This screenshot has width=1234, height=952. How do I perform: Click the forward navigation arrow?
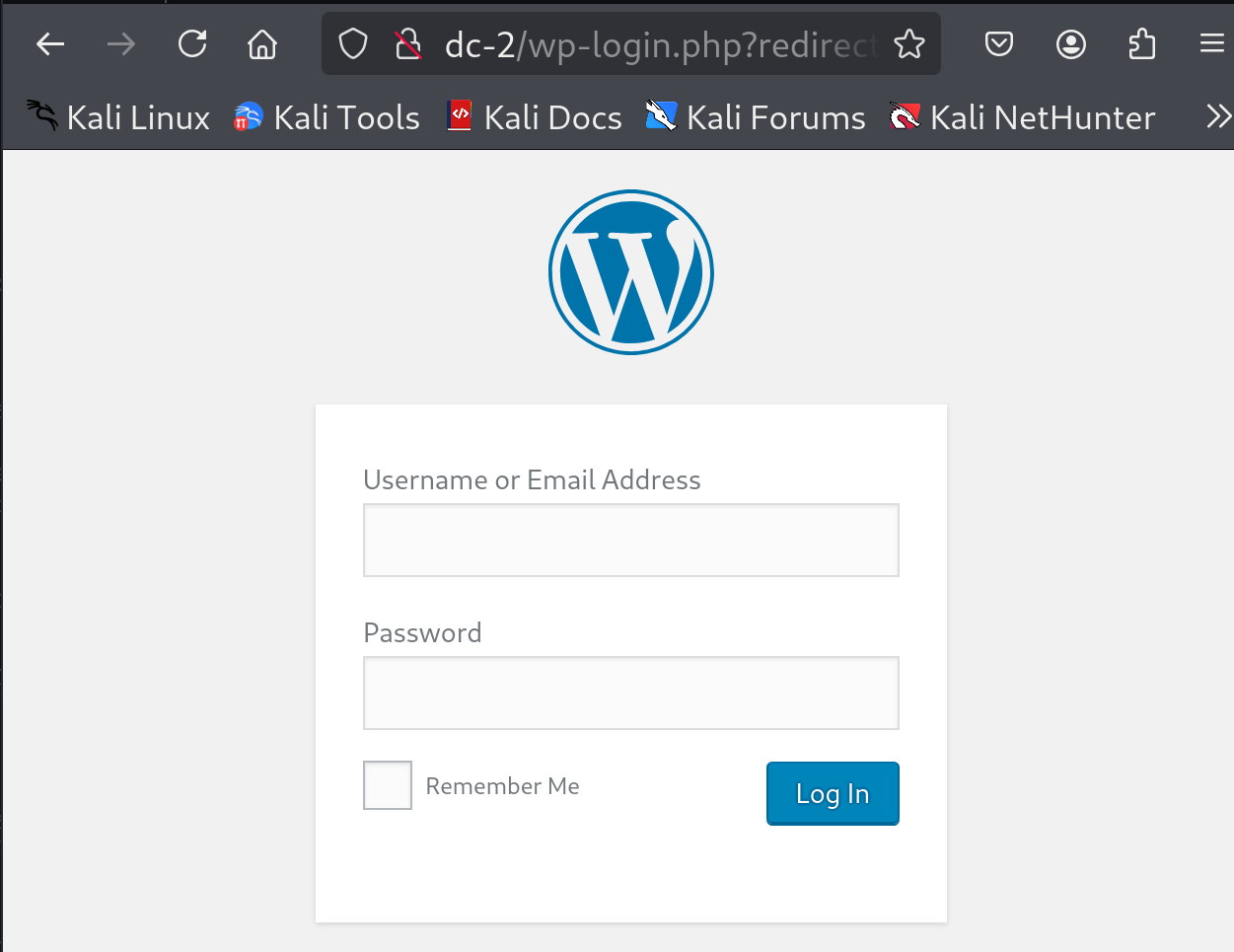[121, 44]
